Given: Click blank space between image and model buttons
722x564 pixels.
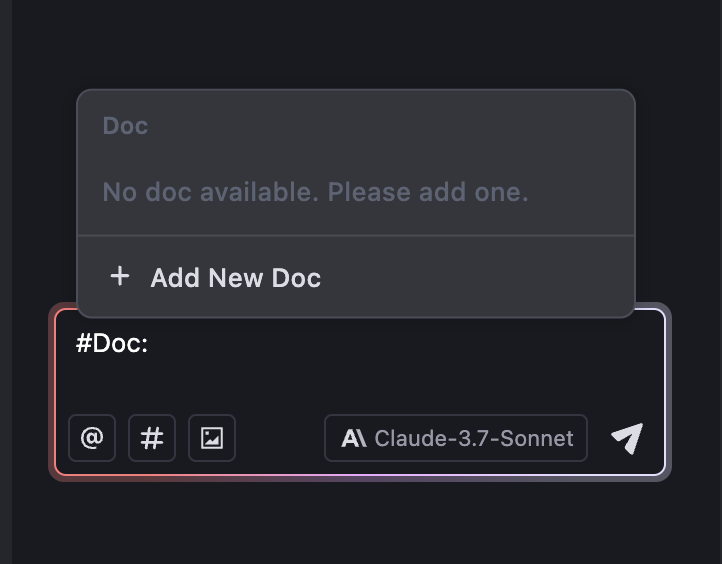Looking at the screenshot, I should 280,438.
